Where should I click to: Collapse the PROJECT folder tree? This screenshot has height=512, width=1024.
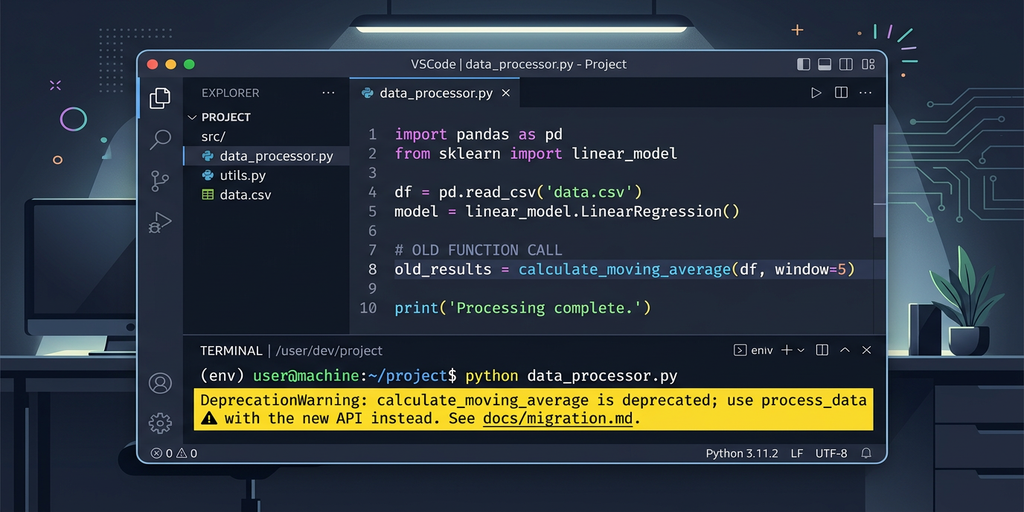coord(226,117)
